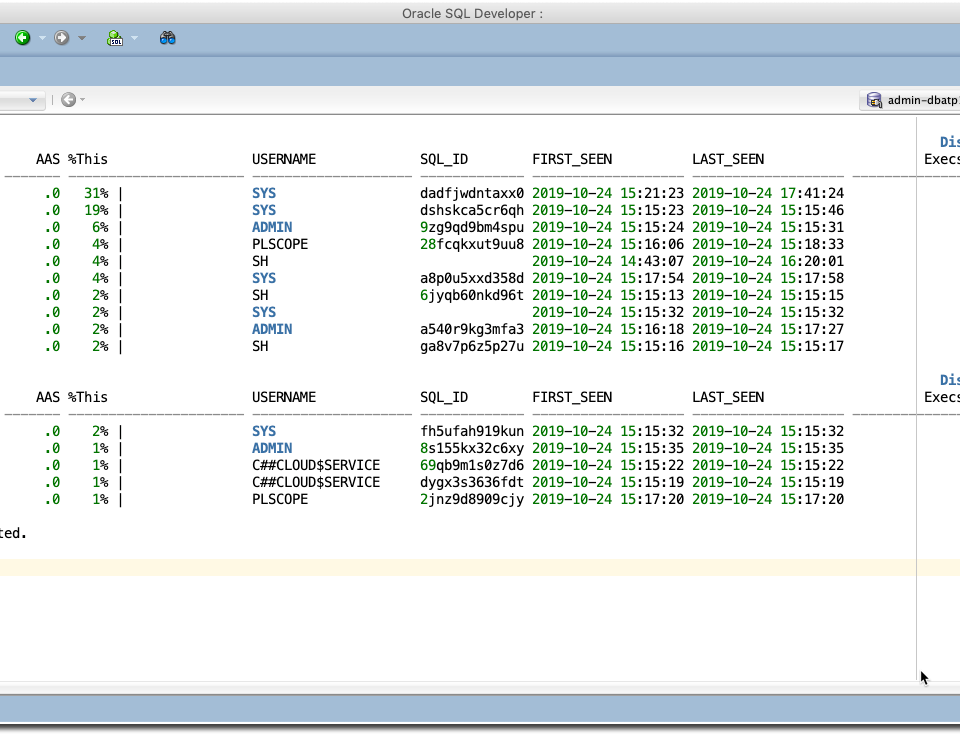The width and height of the screenshot is (960, 734).
Task: Click the green Back navigation arrow
Action: pyautogui.click(x=23, y=38)
